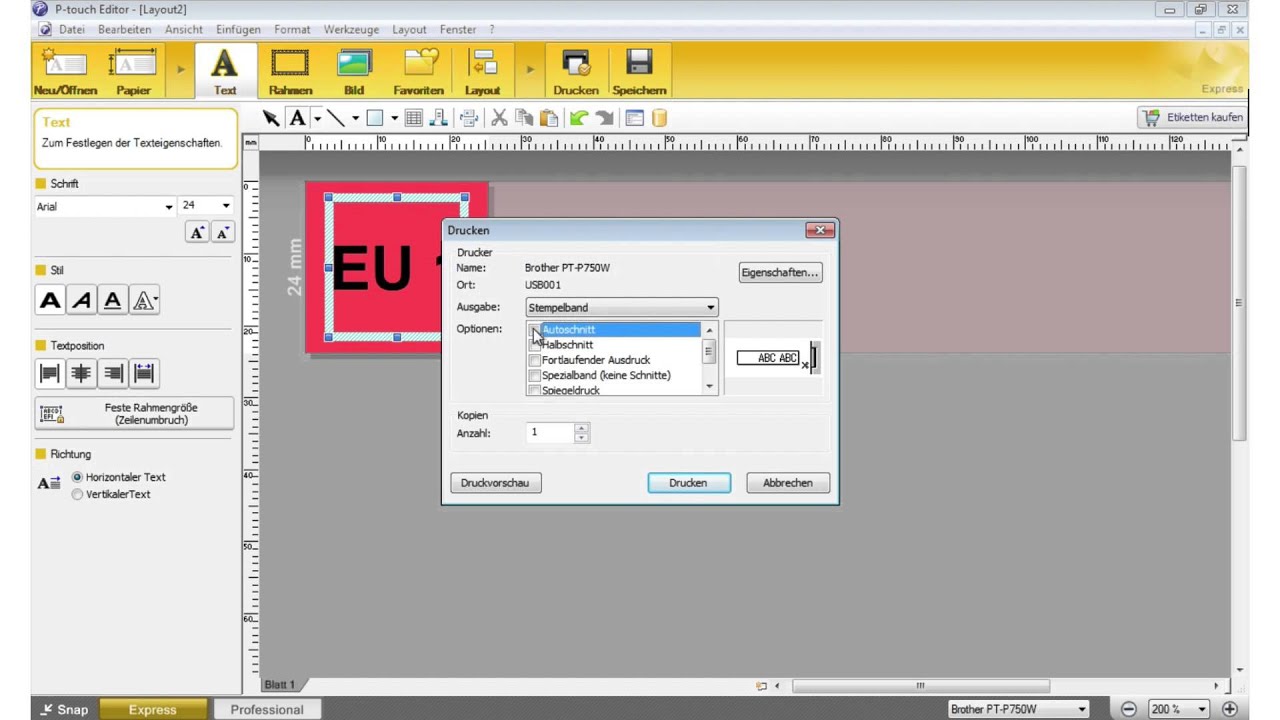The image size is (1280, 720).
Task: Align text to the left
Action: pos(50,373)
